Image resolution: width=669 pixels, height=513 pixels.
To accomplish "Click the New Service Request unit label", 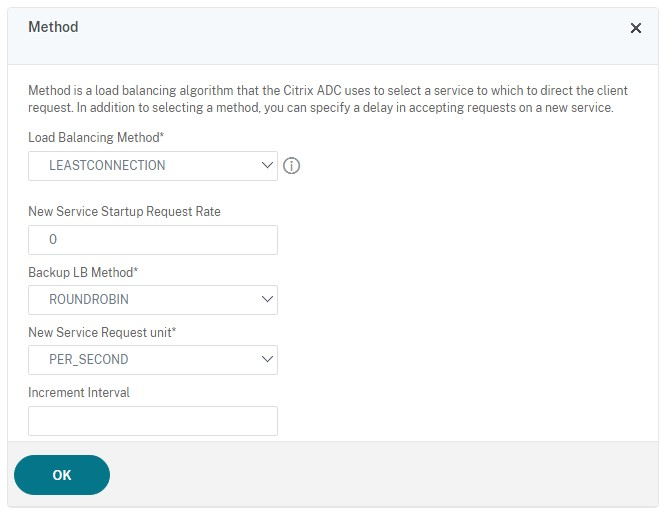I will pyautogui.click(x=102, y=332).
